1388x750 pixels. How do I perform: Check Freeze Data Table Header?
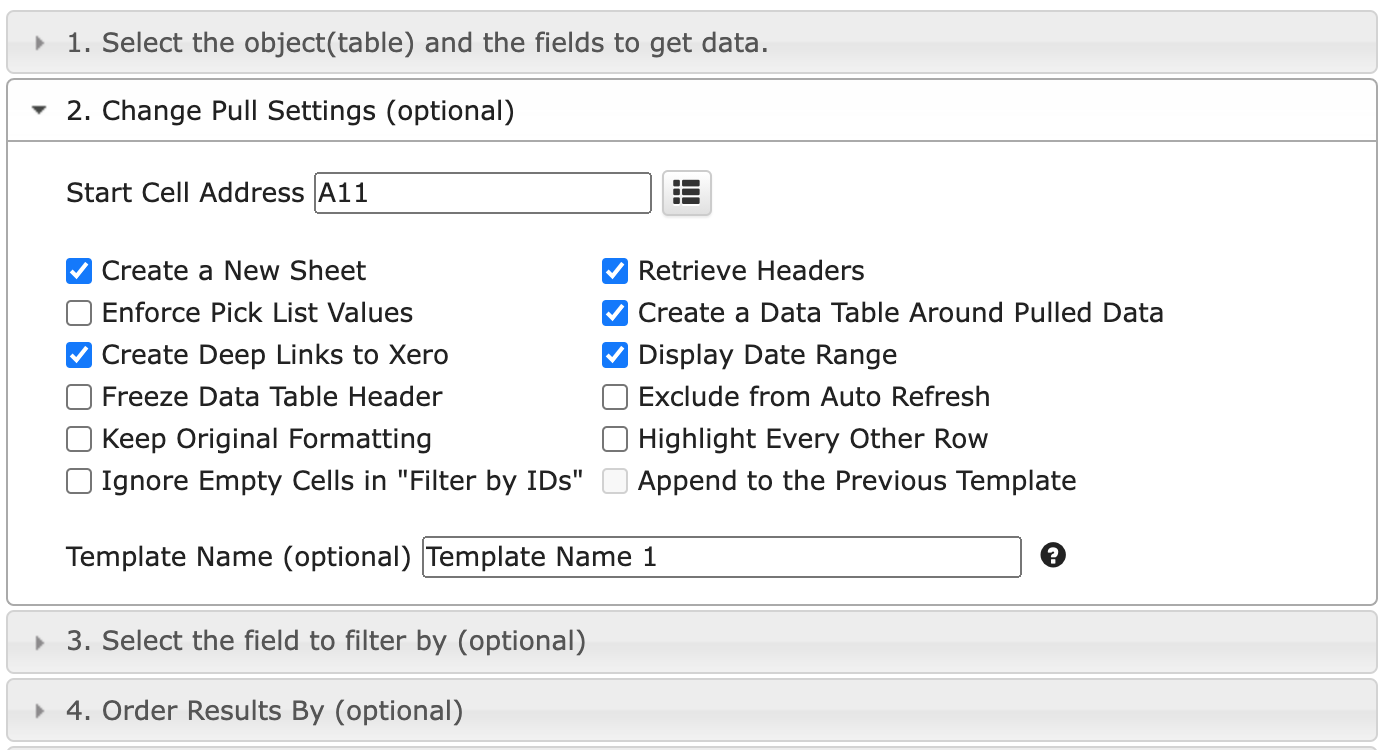tap(79, 398)
